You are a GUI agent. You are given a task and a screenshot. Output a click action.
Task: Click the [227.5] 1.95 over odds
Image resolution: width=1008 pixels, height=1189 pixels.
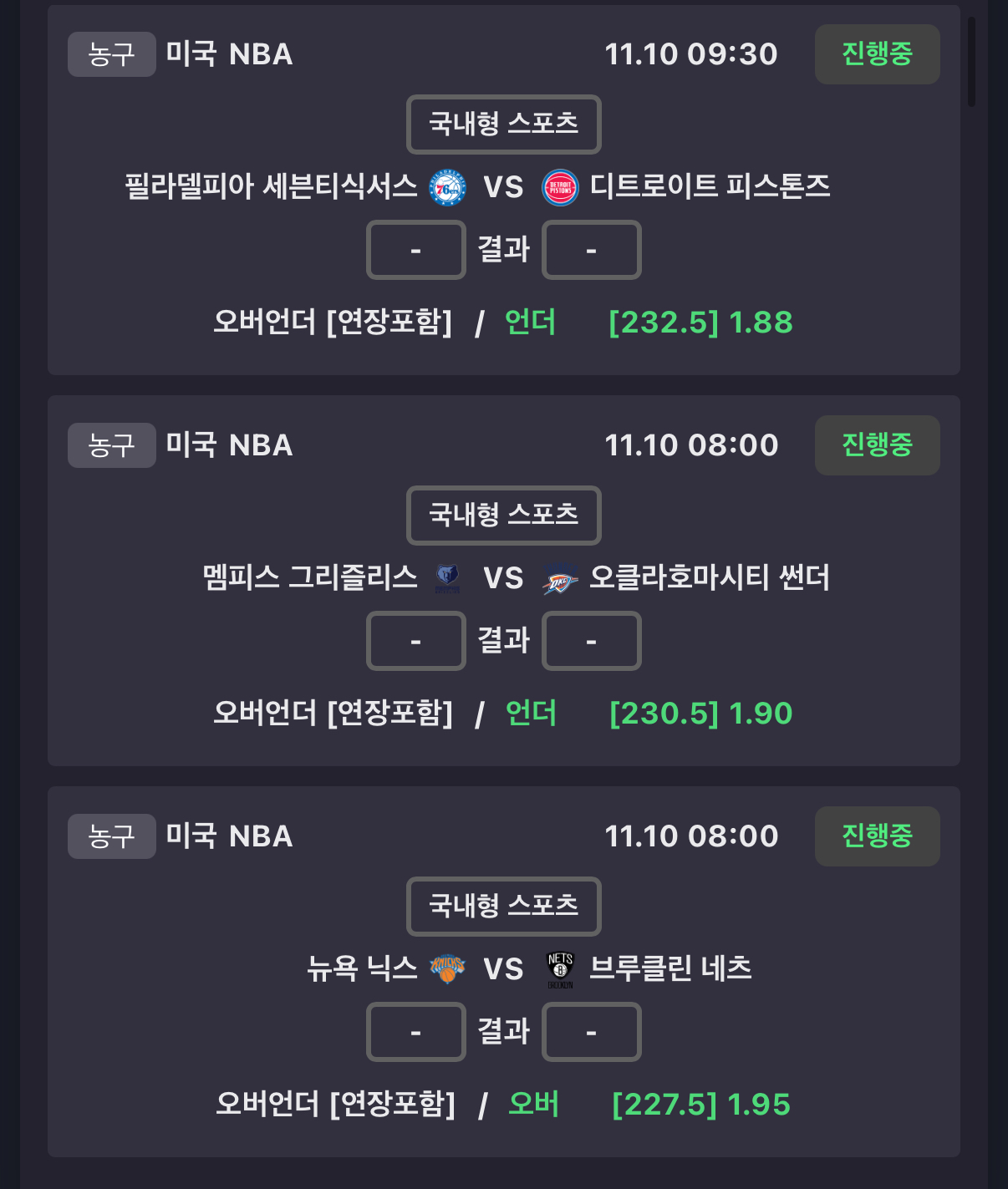click(700, 1105)
